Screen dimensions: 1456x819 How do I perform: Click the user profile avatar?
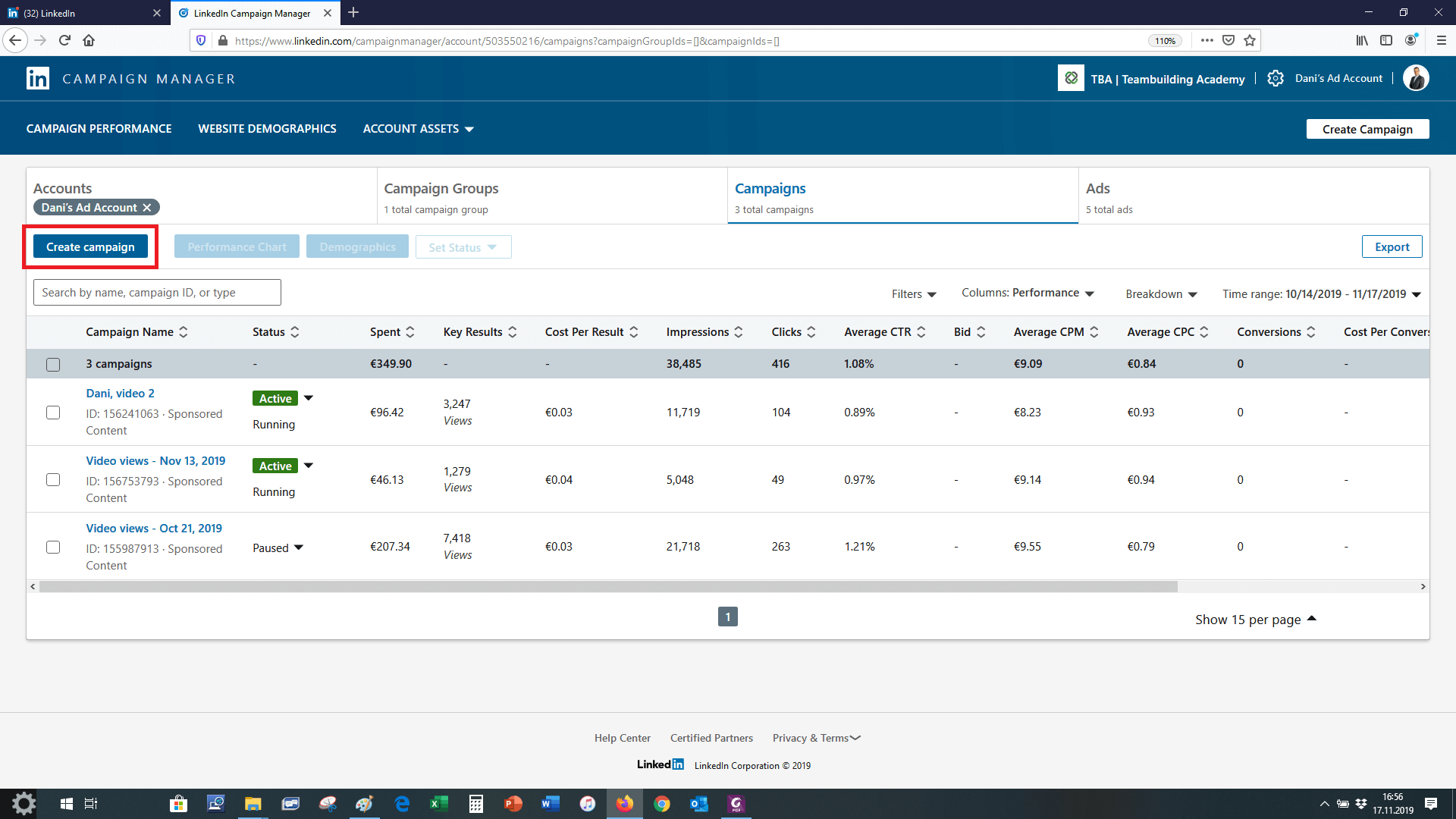click(x=1415, y=79)
